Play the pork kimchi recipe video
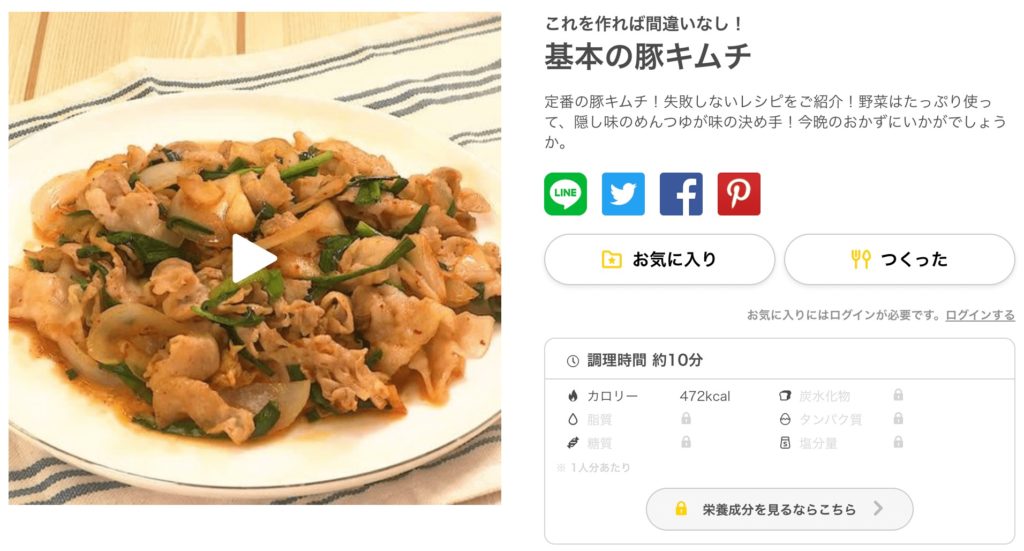1024x551 pixels. coord(254,259)
